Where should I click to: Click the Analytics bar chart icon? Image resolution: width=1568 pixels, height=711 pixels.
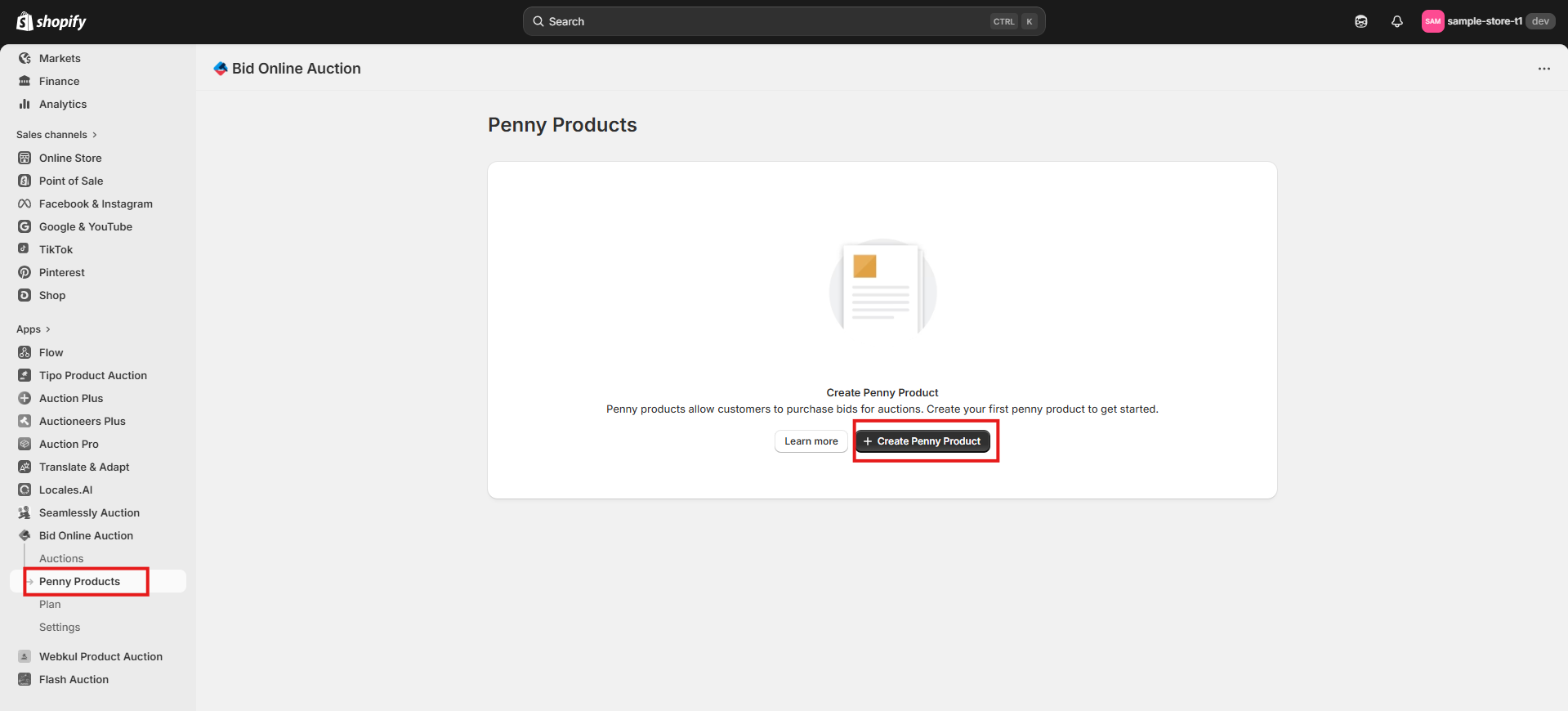pyautogui.click(x=25, y=104)
